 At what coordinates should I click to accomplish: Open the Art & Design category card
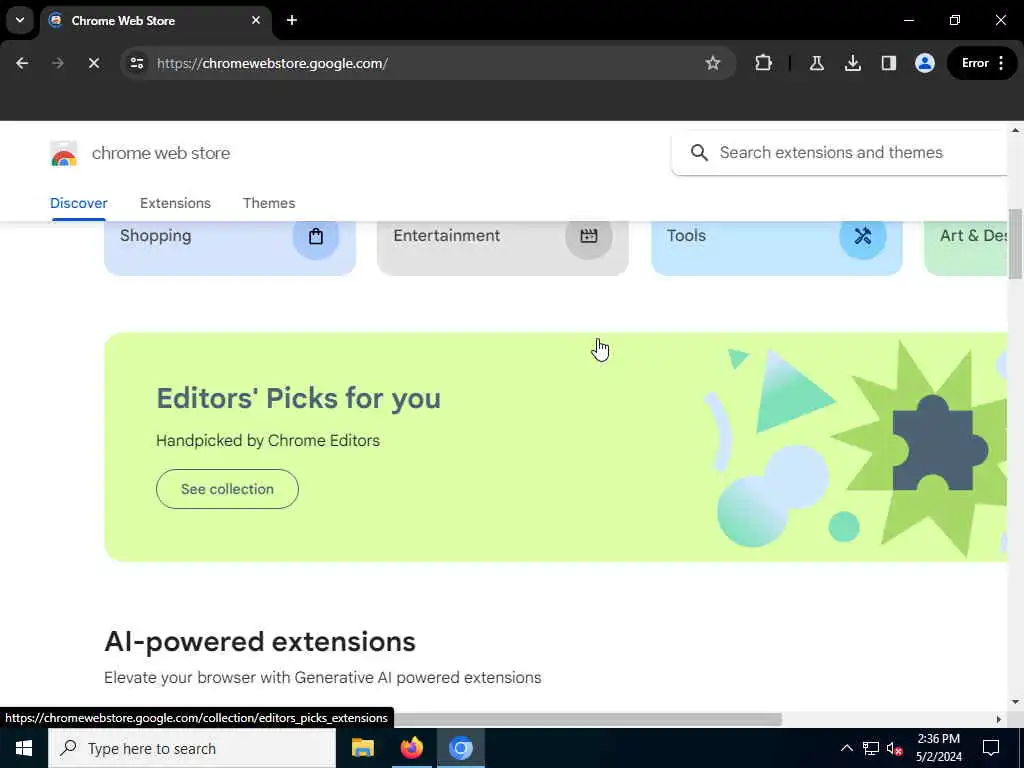tap(966, 247)
